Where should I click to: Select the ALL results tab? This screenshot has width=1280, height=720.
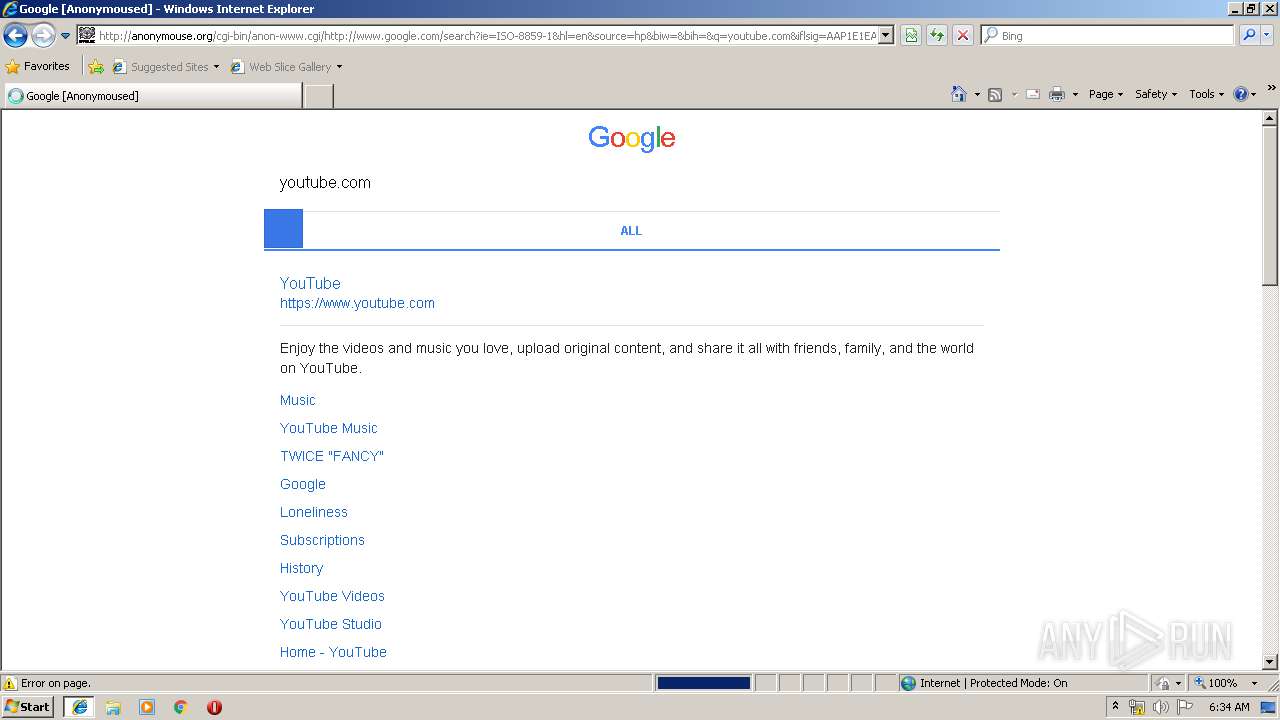(631, 231)
